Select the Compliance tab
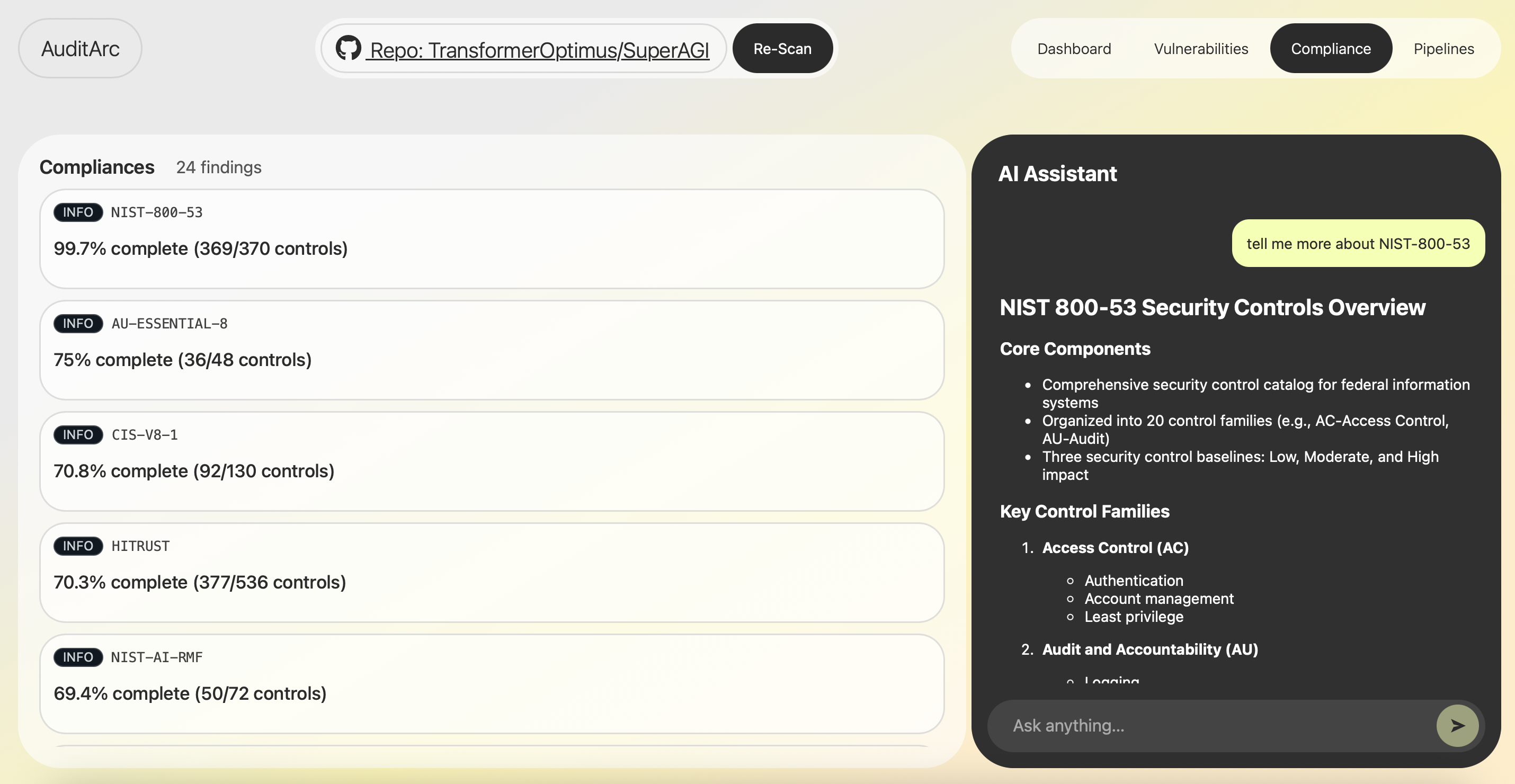Image resolution: width=1515 pixels, height=784 pixels. (1330, 49)
